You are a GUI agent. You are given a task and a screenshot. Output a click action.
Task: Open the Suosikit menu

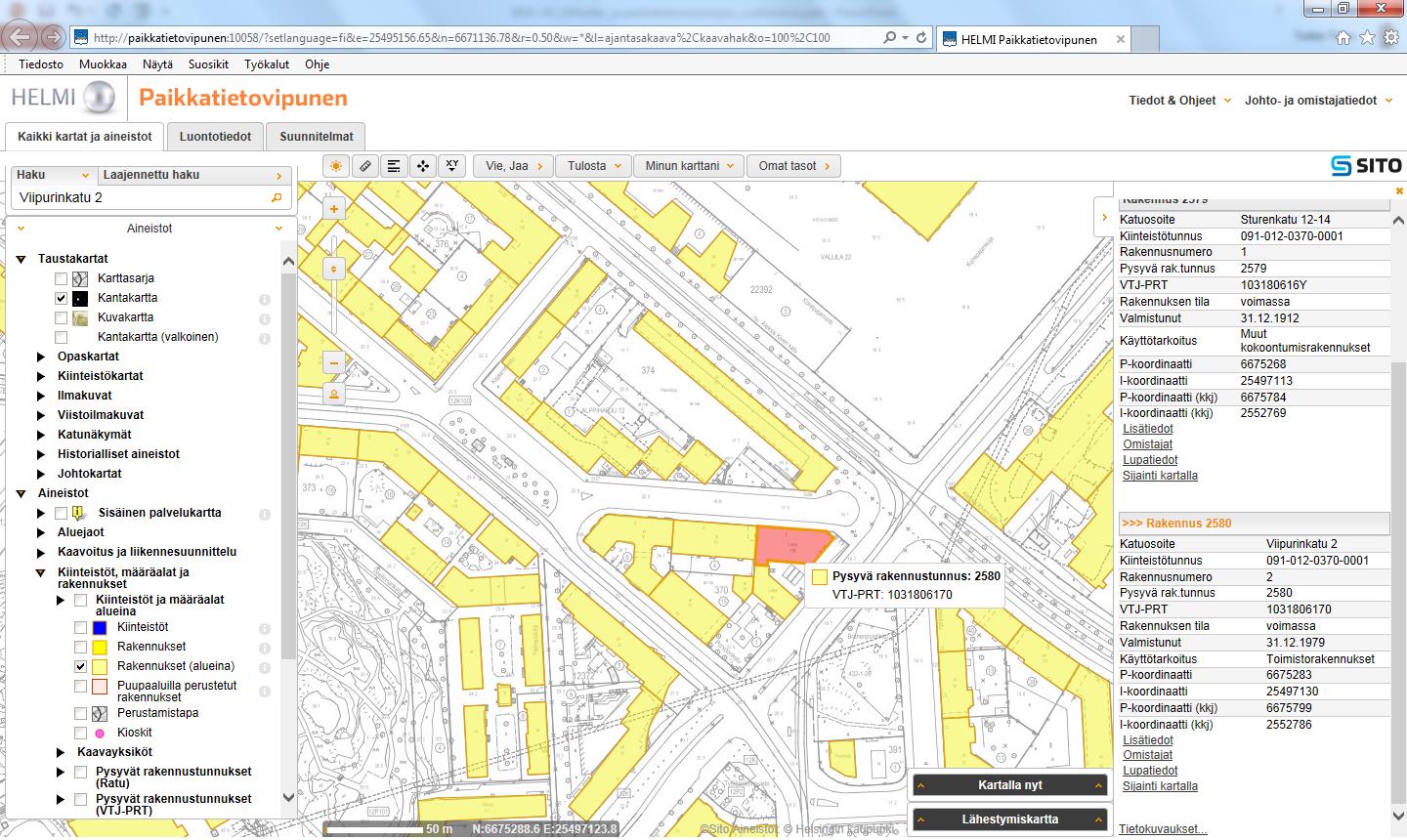(208, 64)
